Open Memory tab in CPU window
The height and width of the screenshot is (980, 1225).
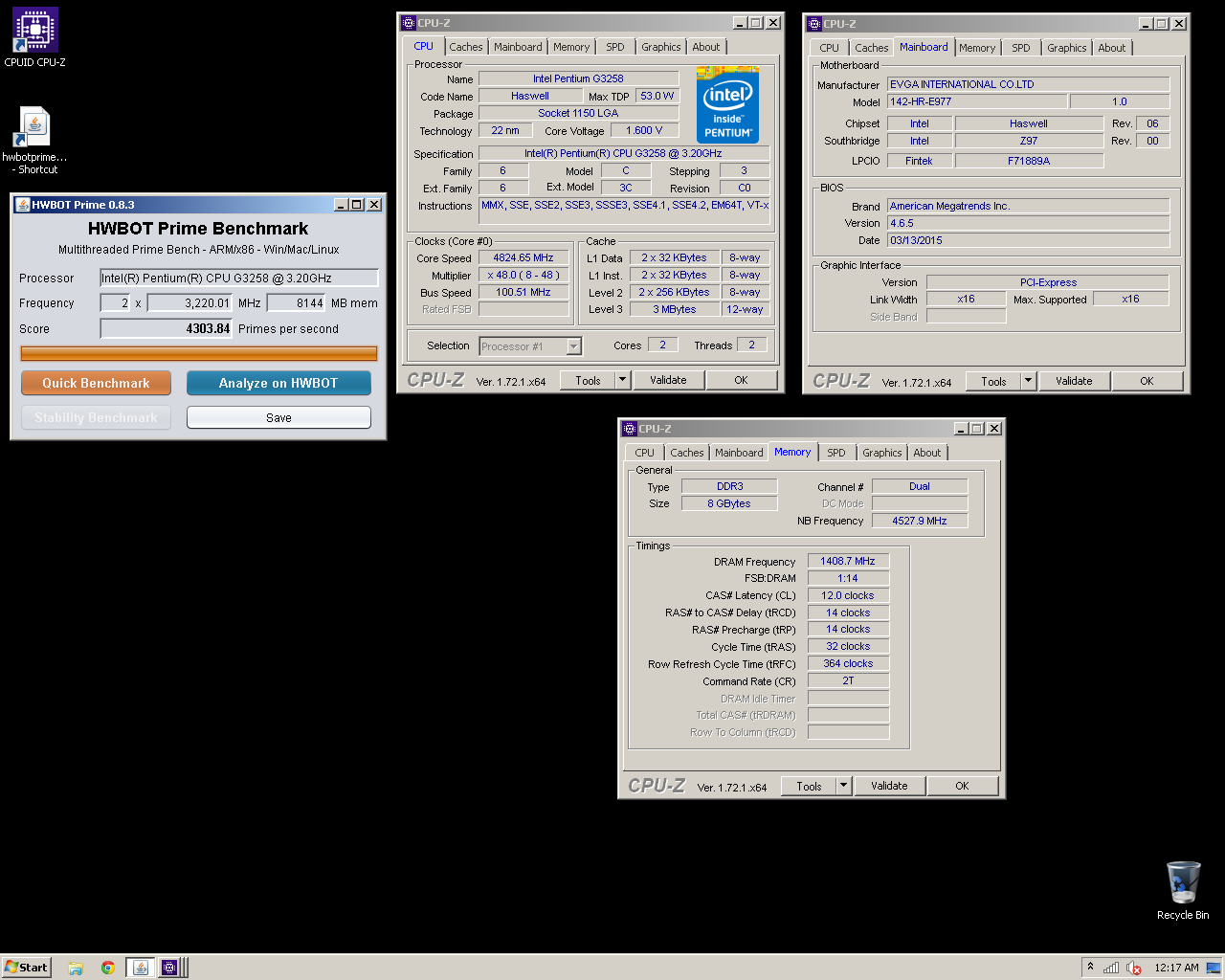click(x=571, y=47)
